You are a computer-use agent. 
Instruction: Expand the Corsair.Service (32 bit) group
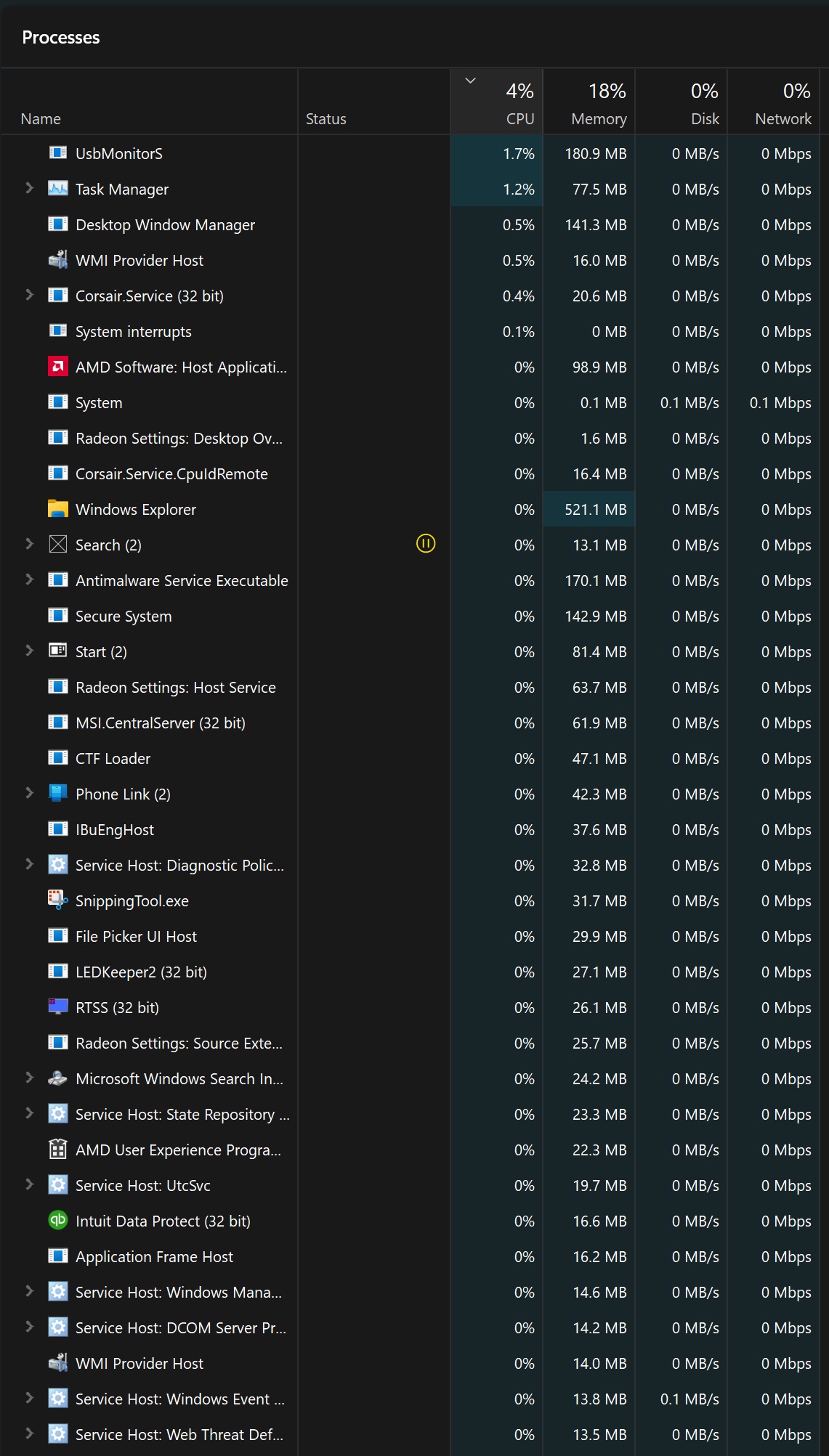point(29,295)
